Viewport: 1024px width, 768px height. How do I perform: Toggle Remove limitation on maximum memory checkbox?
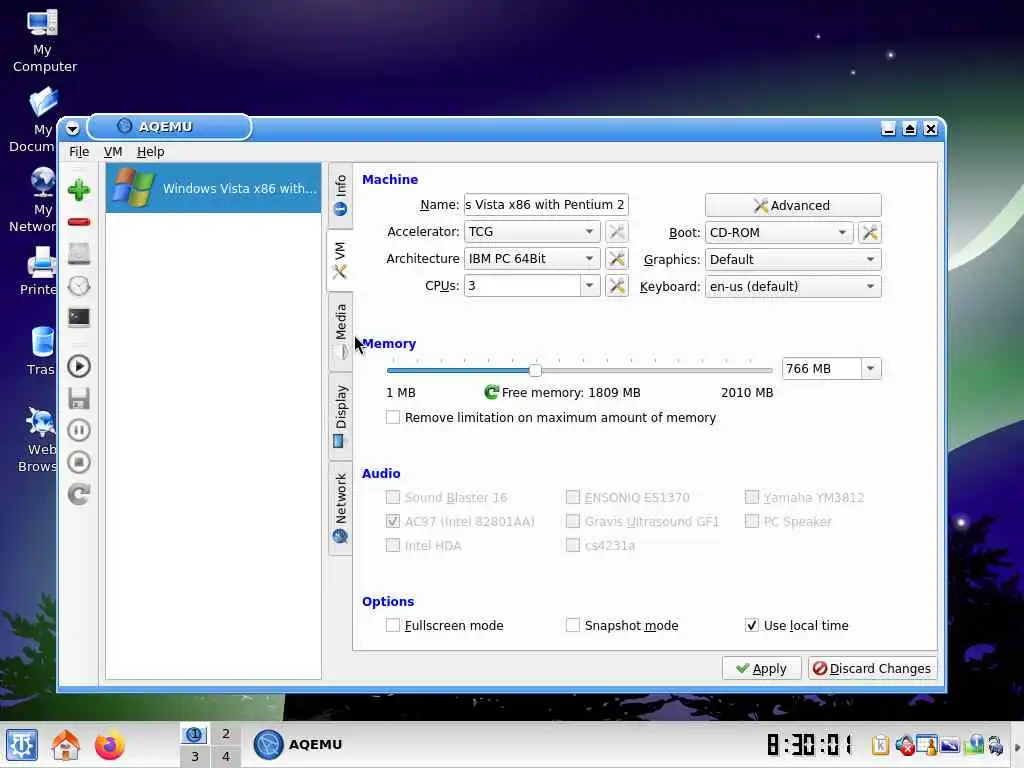(x=392, y=417)
